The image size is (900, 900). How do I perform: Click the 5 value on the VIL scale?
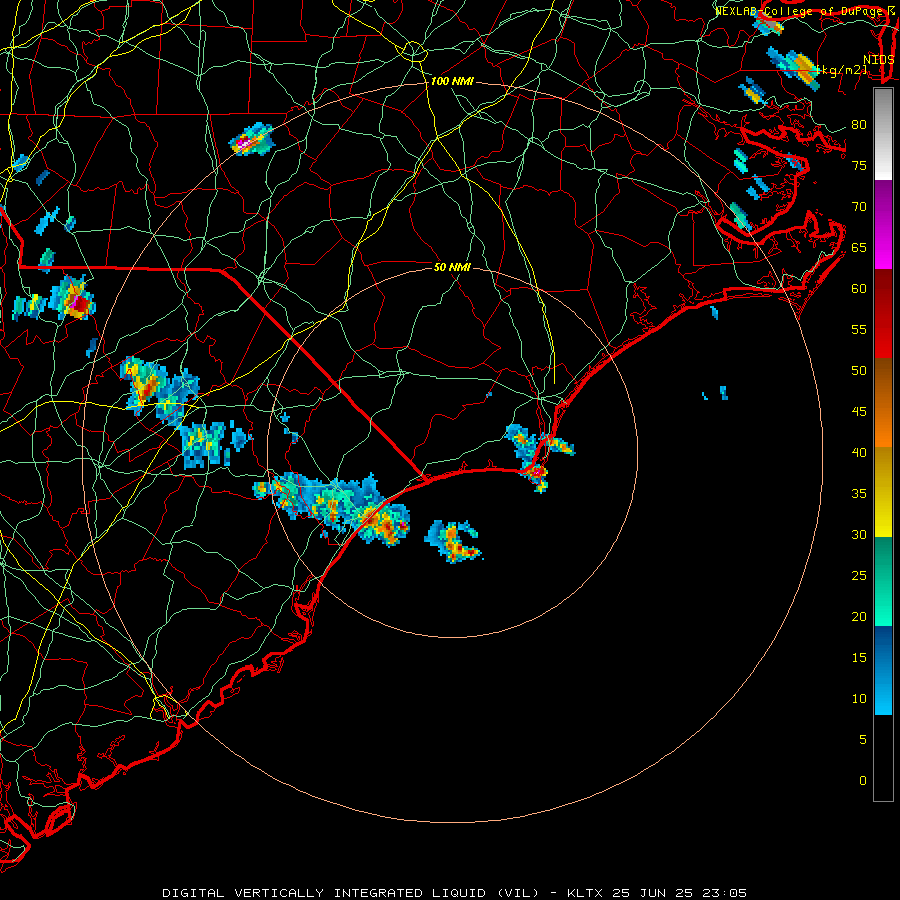coord(863,739)
